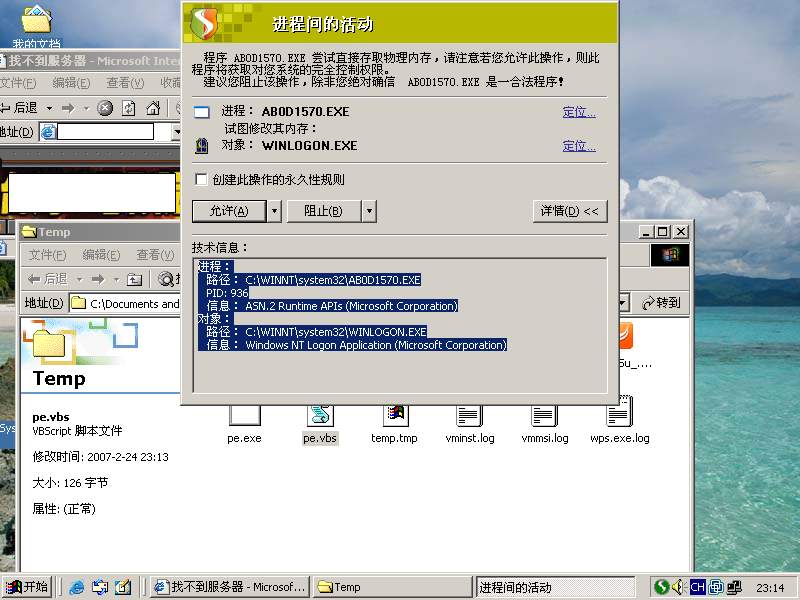Click 定位 link for WINLOGON.EXE object
This screenshot has width=800, height=600.
click(x=579, y=146)
